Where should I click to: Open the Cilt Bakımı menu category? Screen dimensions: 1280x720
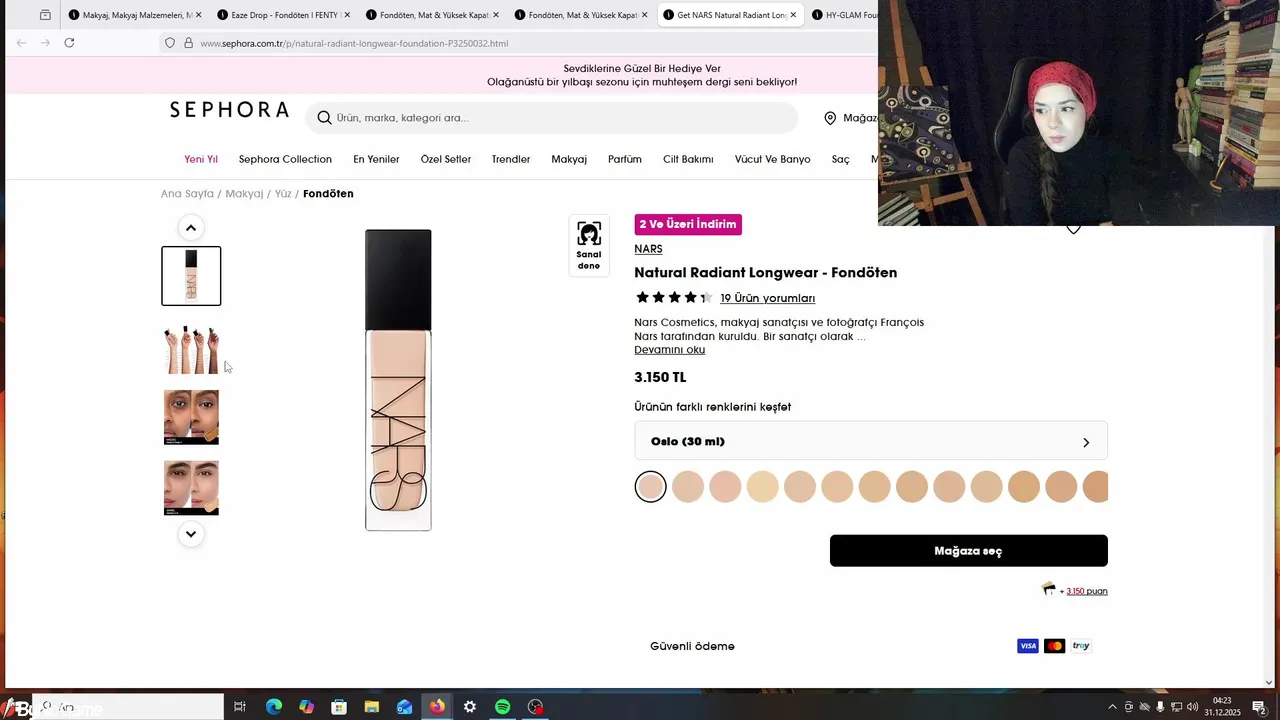[688, 159]
